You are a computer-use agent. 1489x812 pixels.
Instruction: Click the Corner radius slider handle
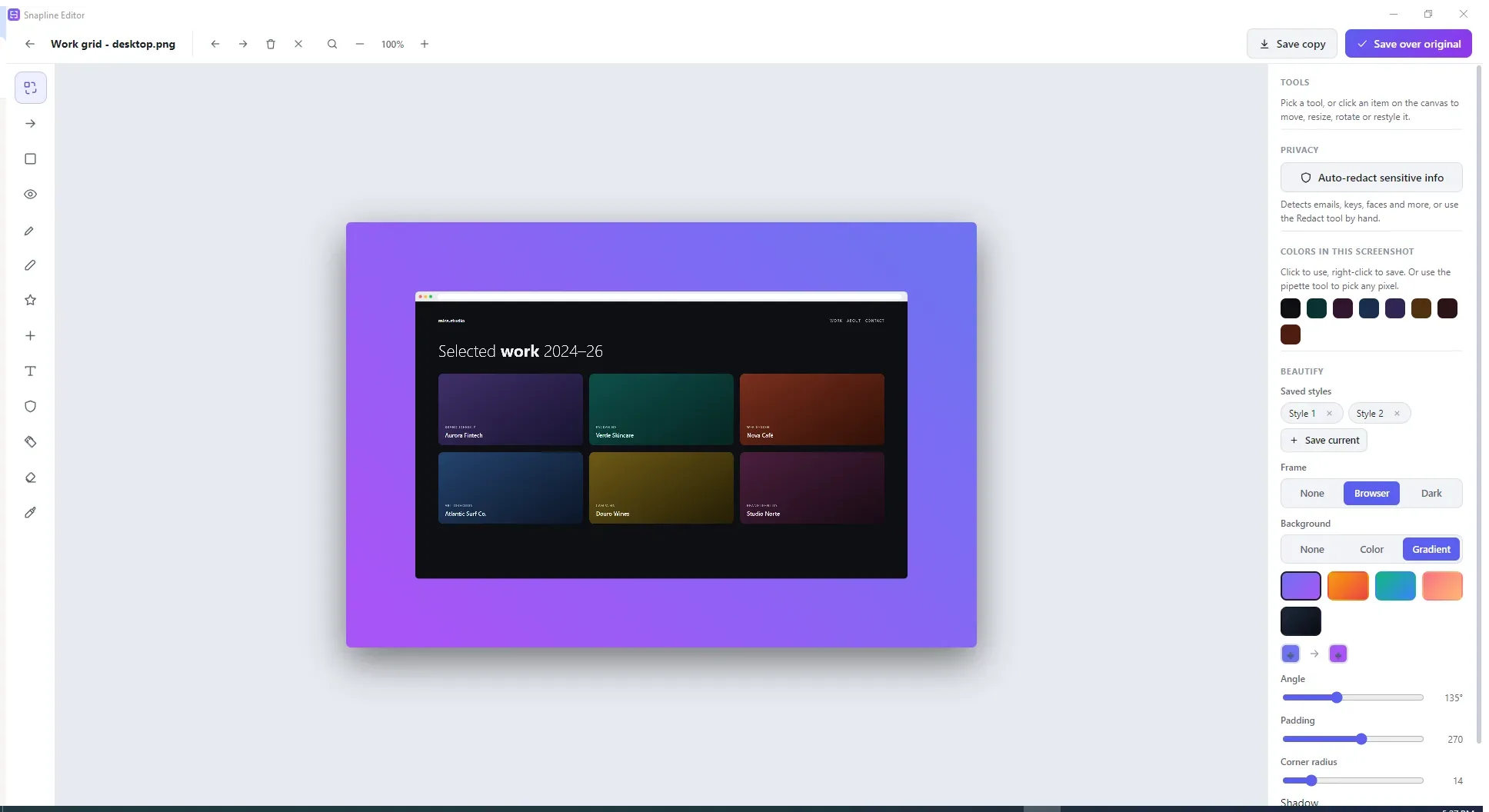click(x=1311, y=780)
